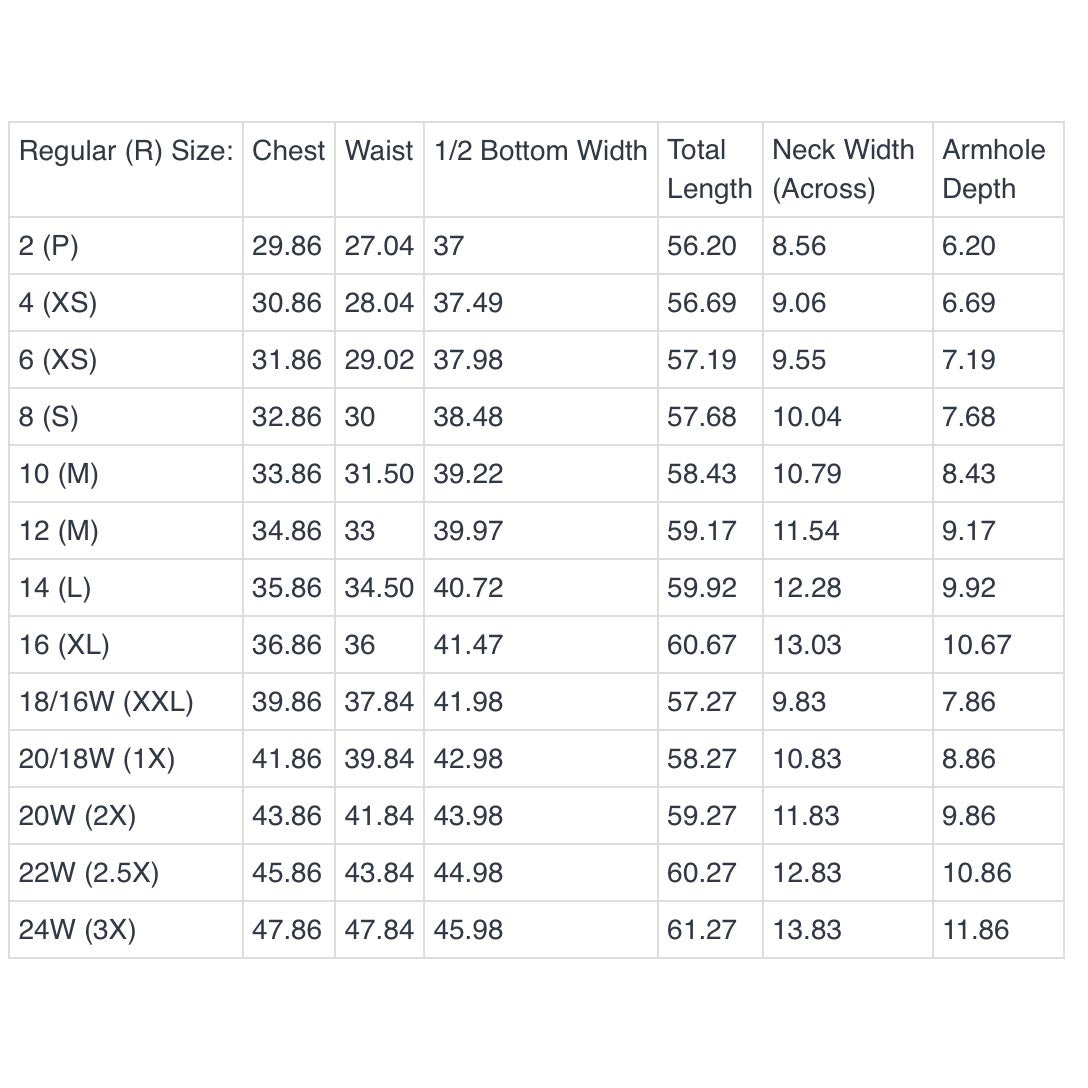
Task: Select the Chest column header
Action: [x=288, y=151]
